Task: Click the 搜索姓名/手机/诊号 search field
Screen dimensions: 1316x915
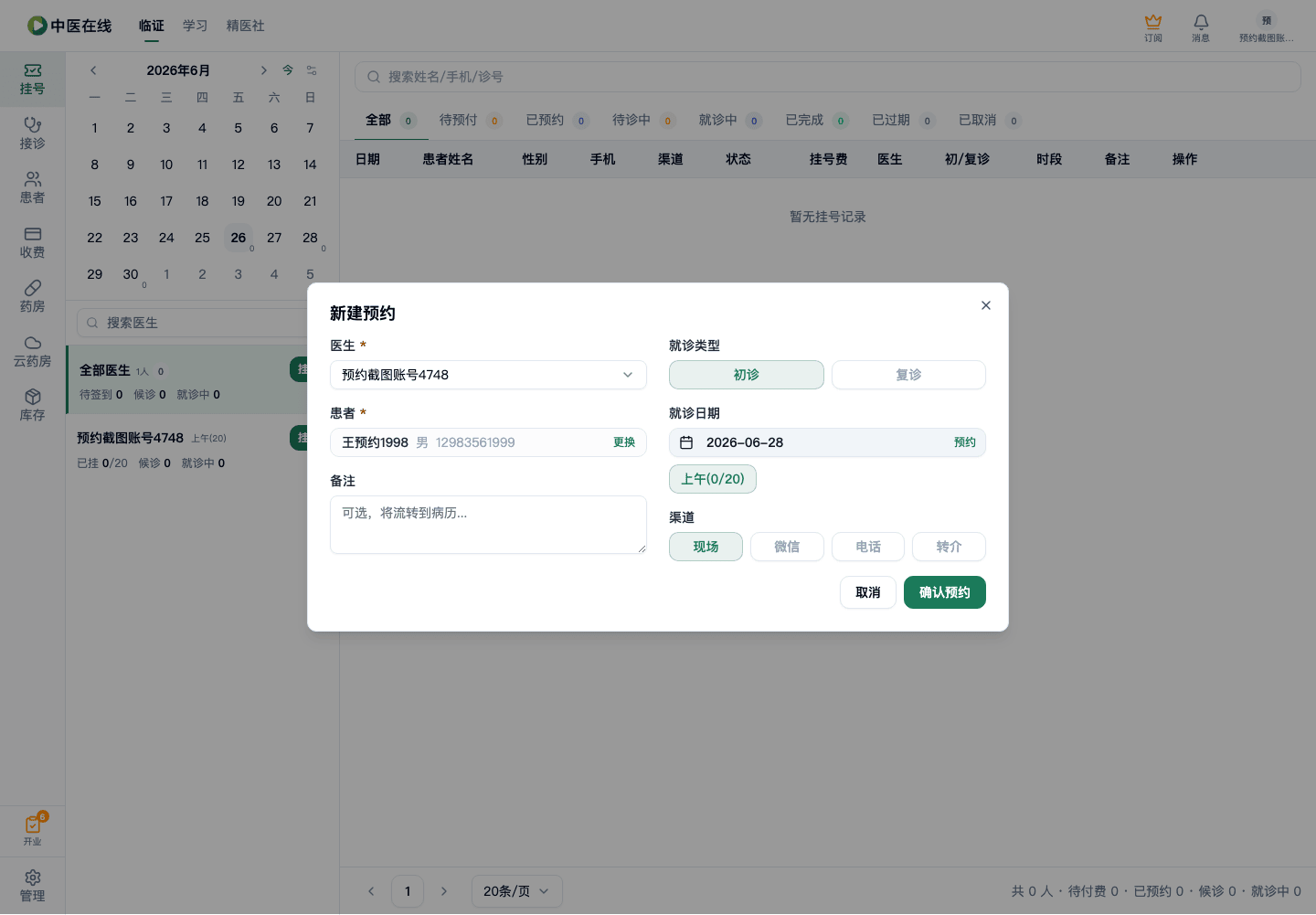Action: coord(827,77)
